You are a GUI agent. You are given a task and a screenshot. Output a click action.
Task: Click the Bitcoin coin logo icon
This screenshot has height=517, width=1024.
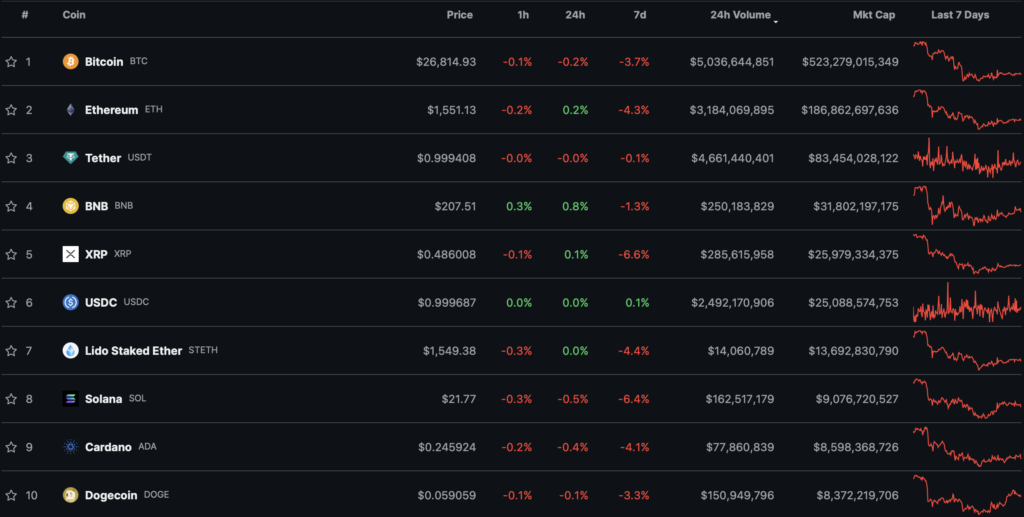(x=70, y=62)
